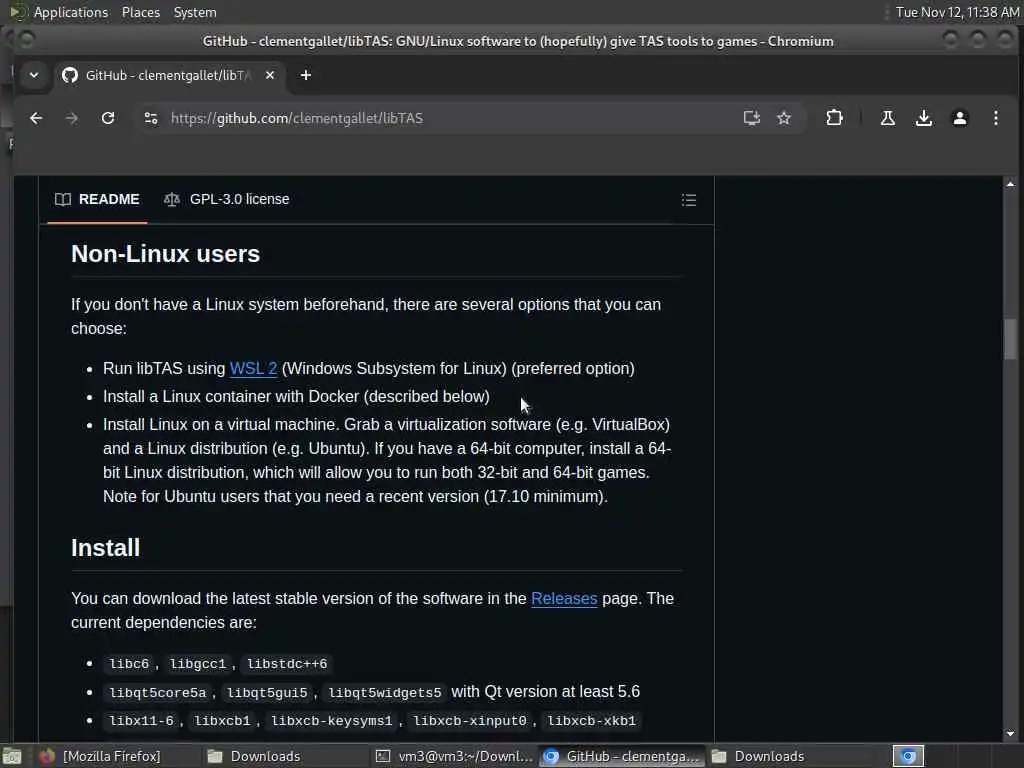This screenshot has height=768, width=1024.
Task: Bookmark this page with the star icon
Action: 784,118
